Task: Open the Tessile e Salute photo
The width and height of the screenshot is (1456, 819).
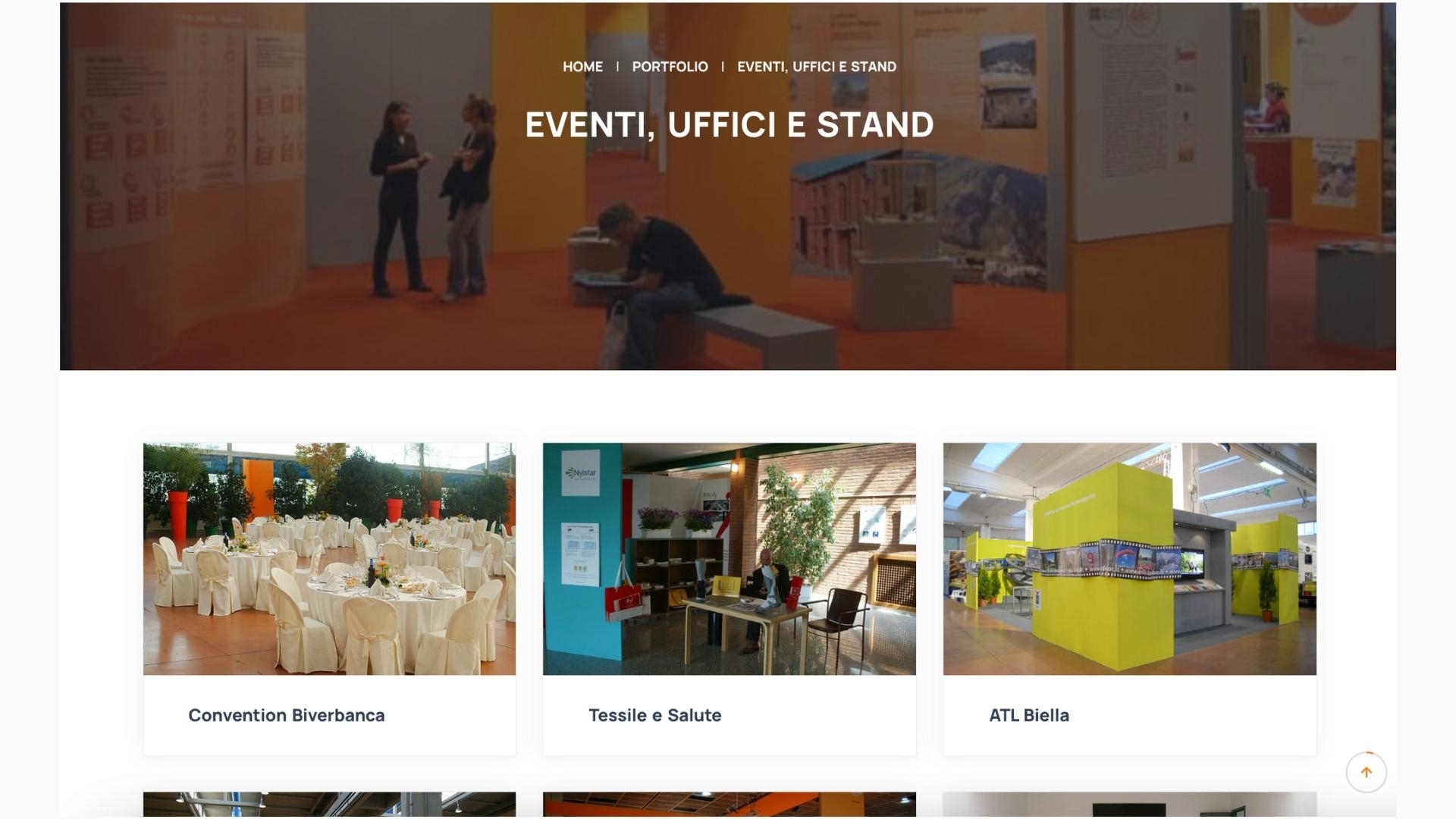Action: click(x=730, y=559)
